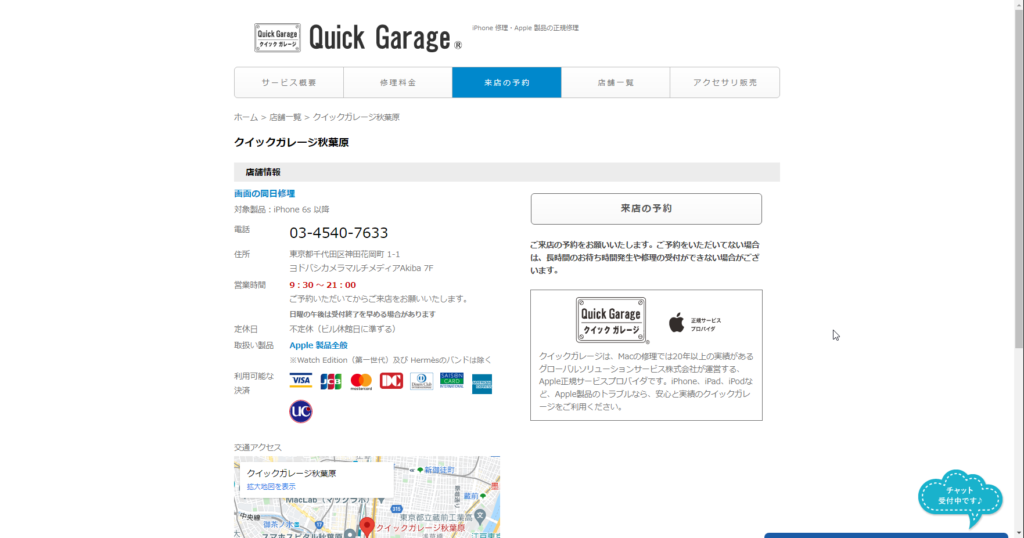
Task: Click the Quick Garage logo in info box
Action: (611, 321)
